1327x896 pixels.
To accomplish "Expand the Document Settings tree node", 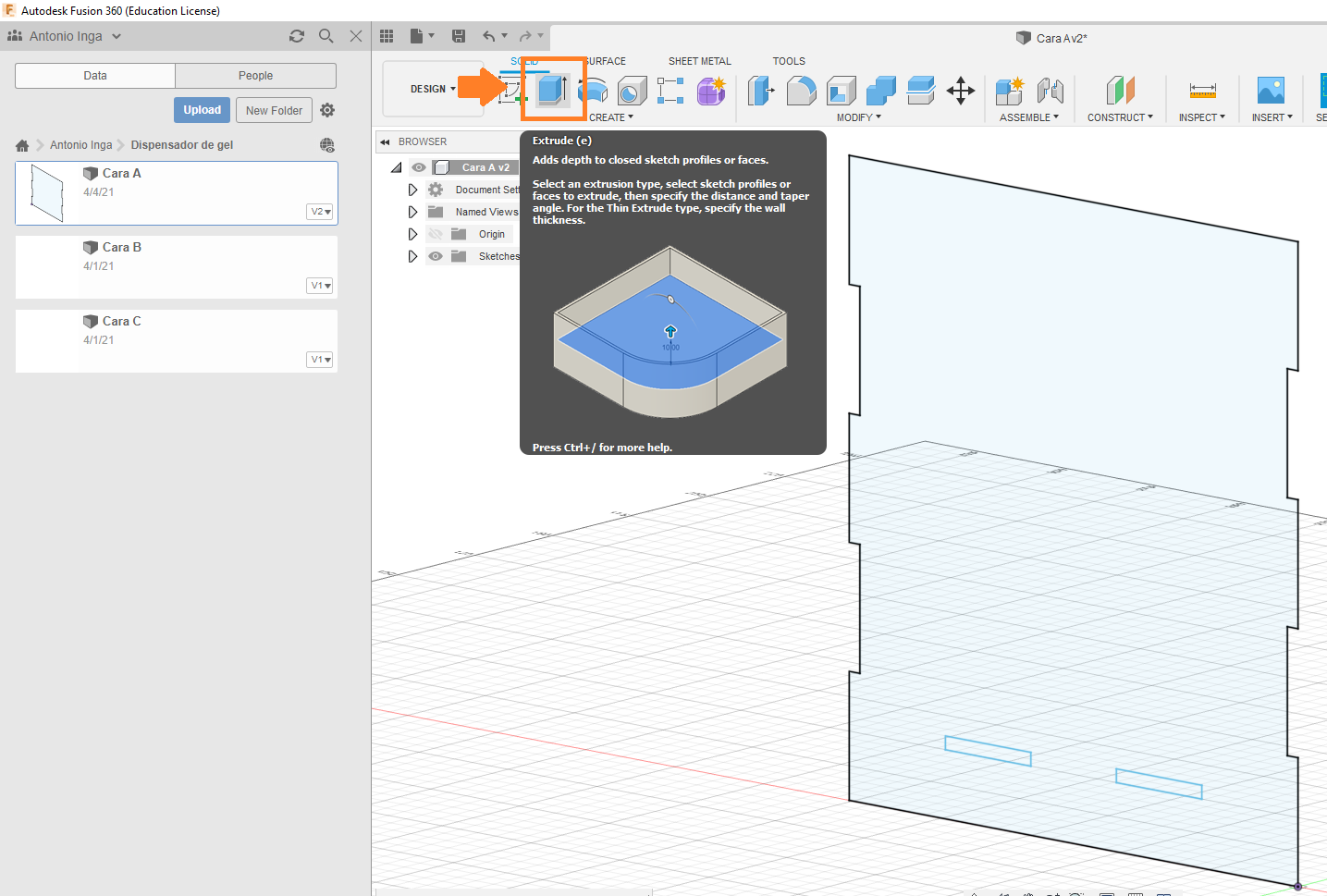I will (412, 190).
